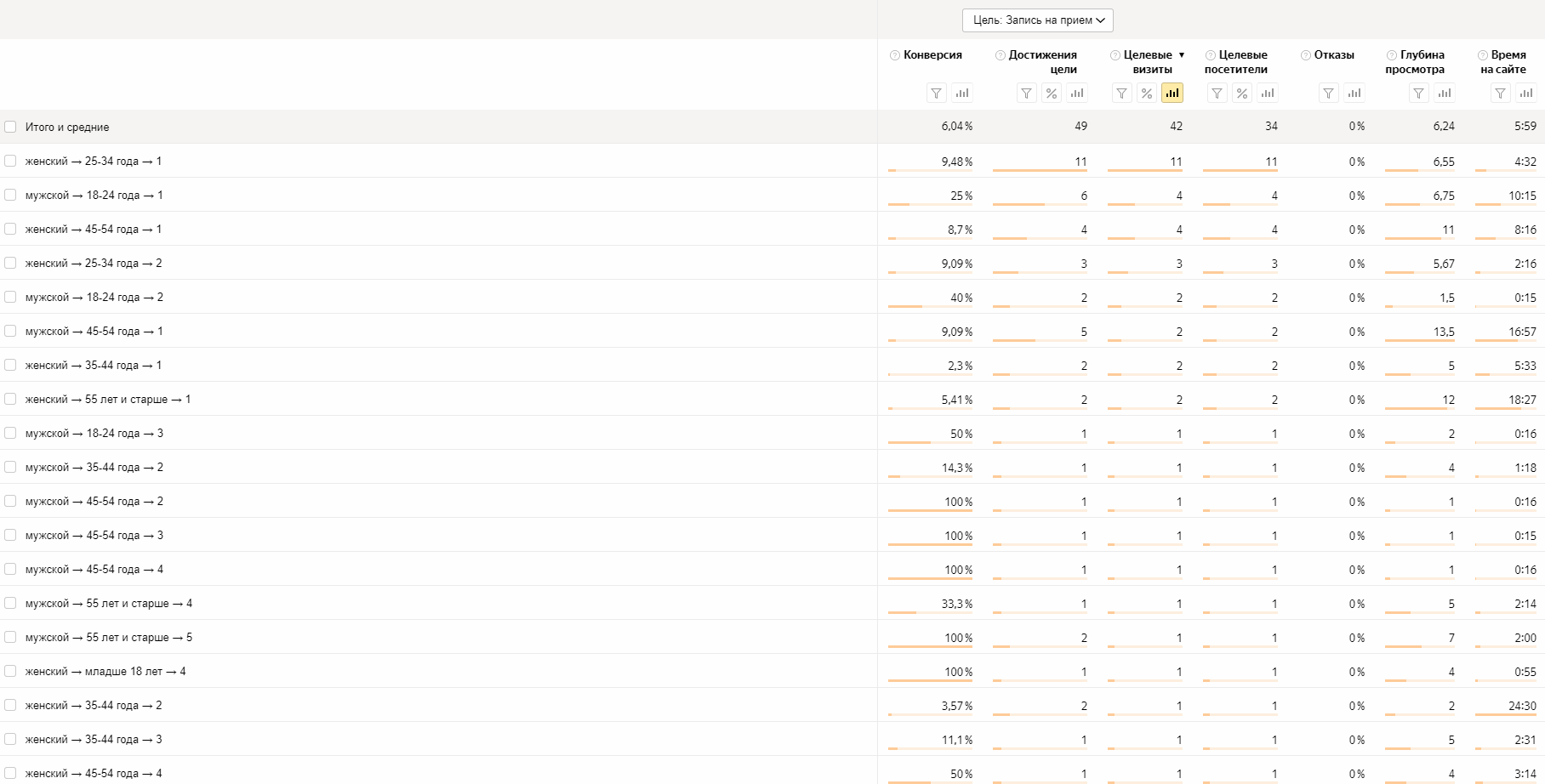Viewport: 1545px width, 784px height.
Task: Sort by Время на сайте column header
Action: coord(1503,62)
